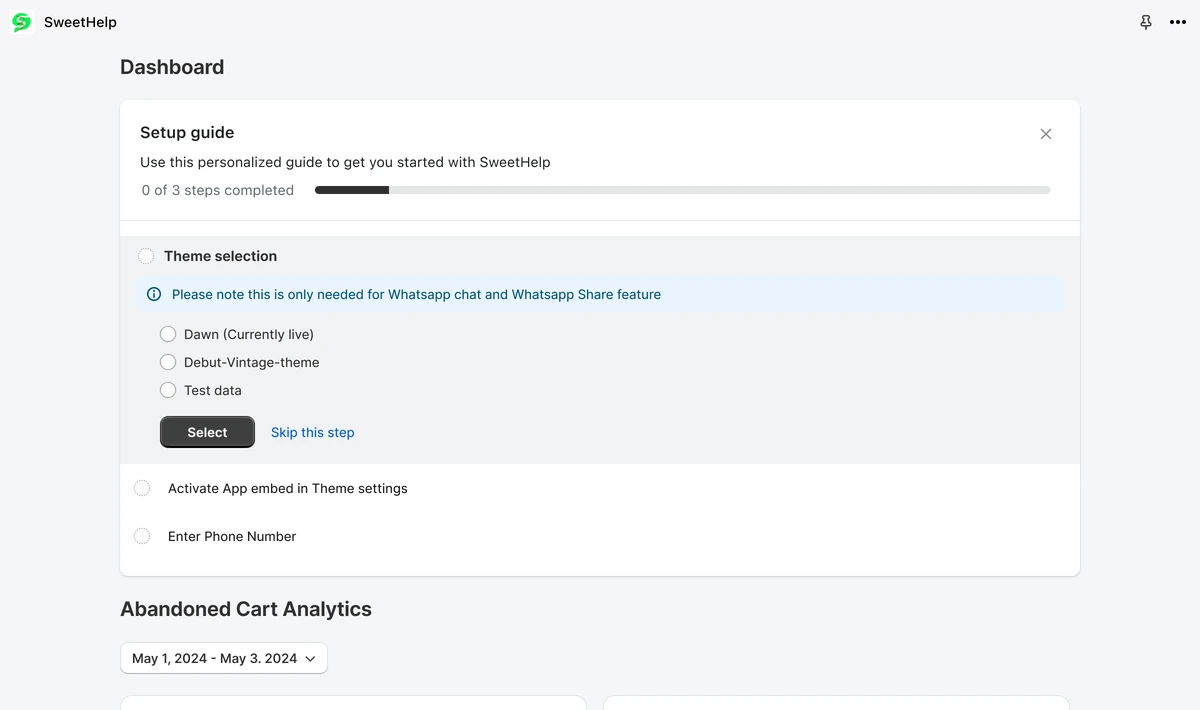Click the SweetHelp green logo icon
This screenshot has width=1200, height=710.
(x=22, y=22)
